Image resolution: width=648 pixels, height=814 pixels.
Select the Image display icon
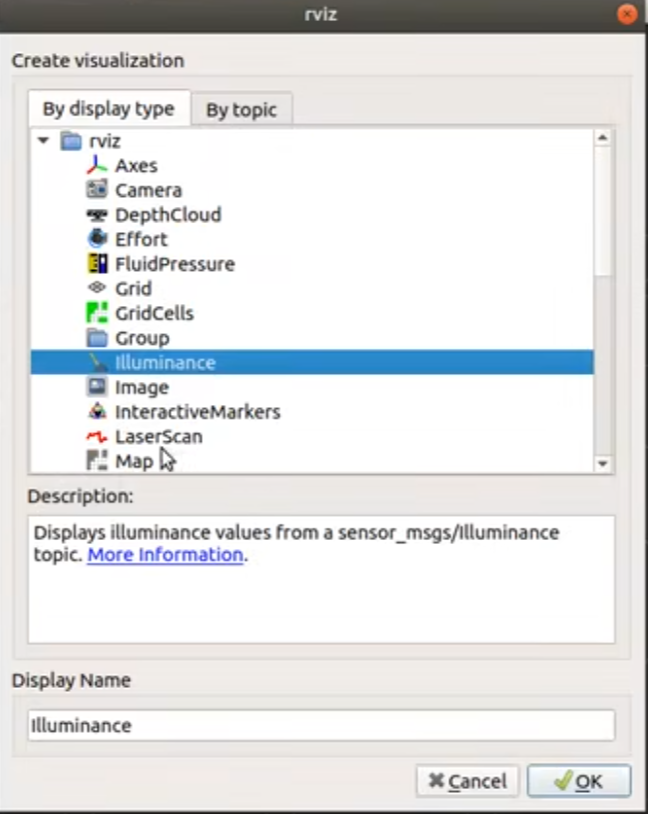coord(97,387)
